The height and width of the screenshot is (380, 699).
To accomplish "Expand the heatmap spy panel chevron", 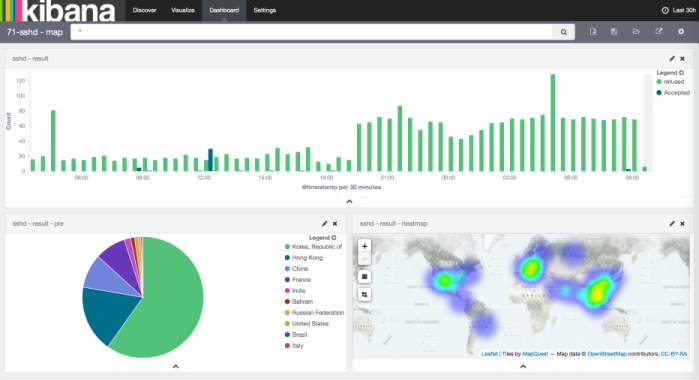I will pyautogui.click(x=523, y=367).
